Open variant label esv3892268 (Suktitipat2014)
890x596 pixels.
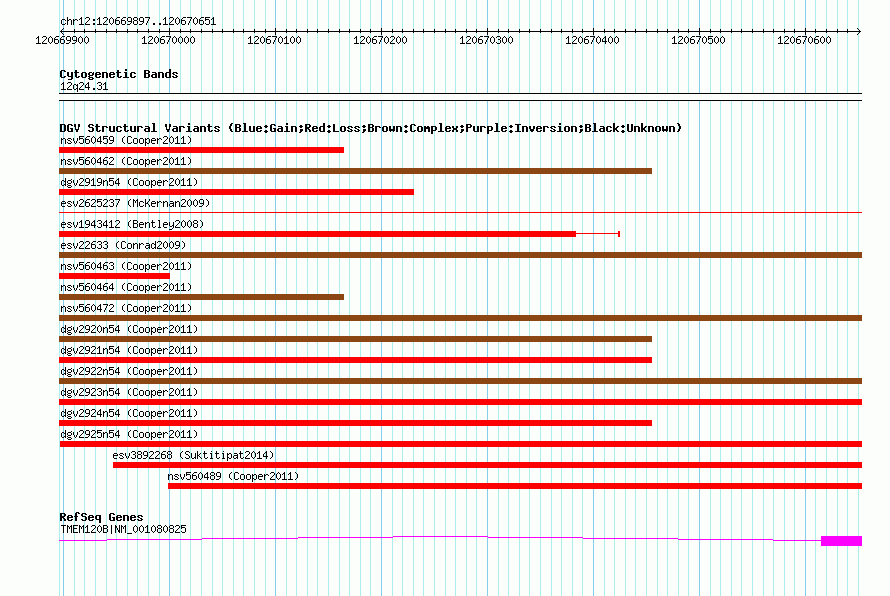[x=193, y=455]
